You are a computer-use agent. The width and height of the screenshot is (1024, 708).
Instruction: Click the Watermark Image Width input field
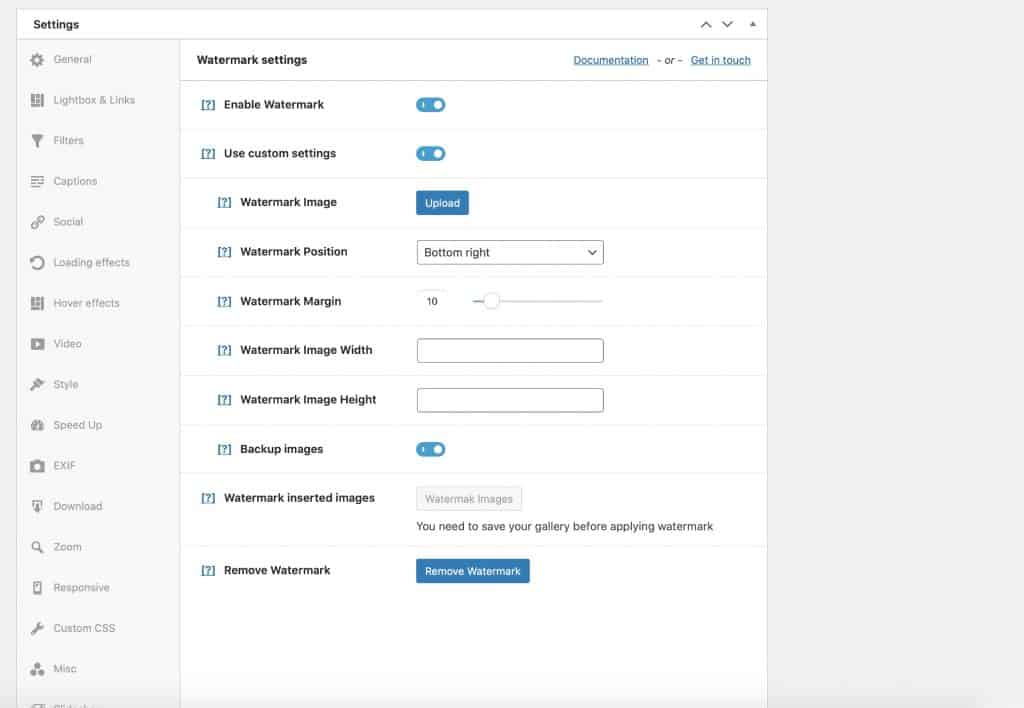[x=510, y=350]
